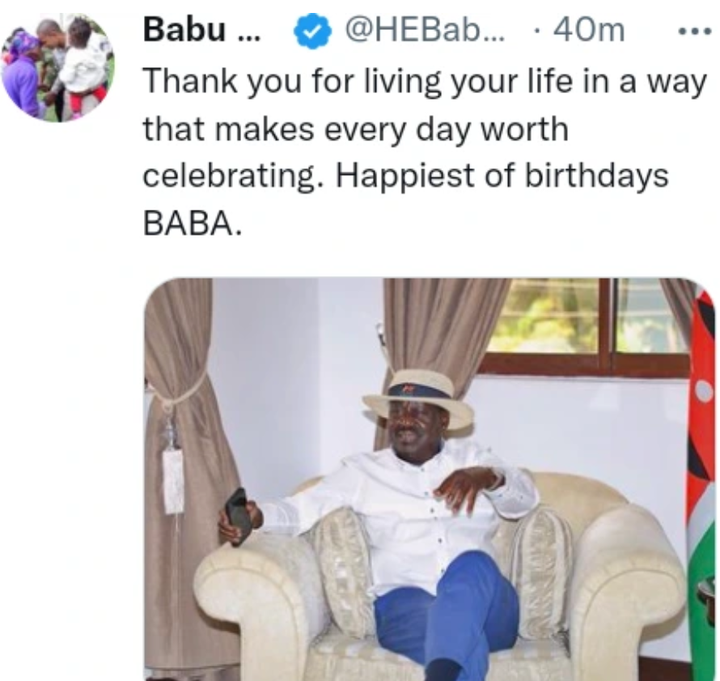This screenshot has height=681, width=720.
Task: Open the attached photo of seated man
Action: (430, 479)
